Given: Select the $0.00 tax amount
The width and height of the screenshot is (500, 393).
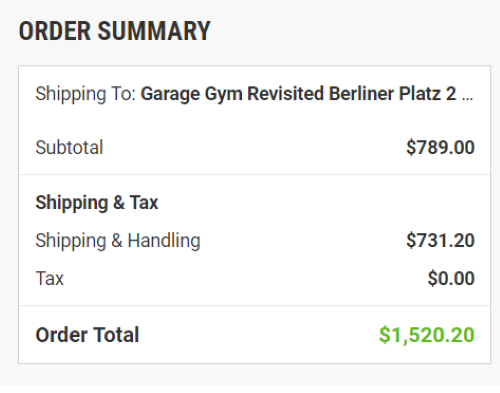Looking at the screenshot, I should point(451,278).
